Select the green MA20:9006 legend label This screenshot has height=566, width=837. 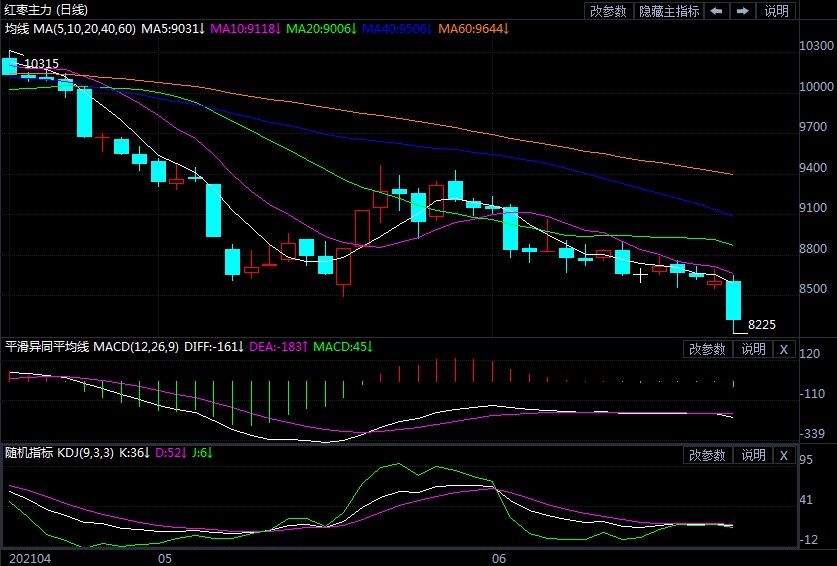click(321, 29)
